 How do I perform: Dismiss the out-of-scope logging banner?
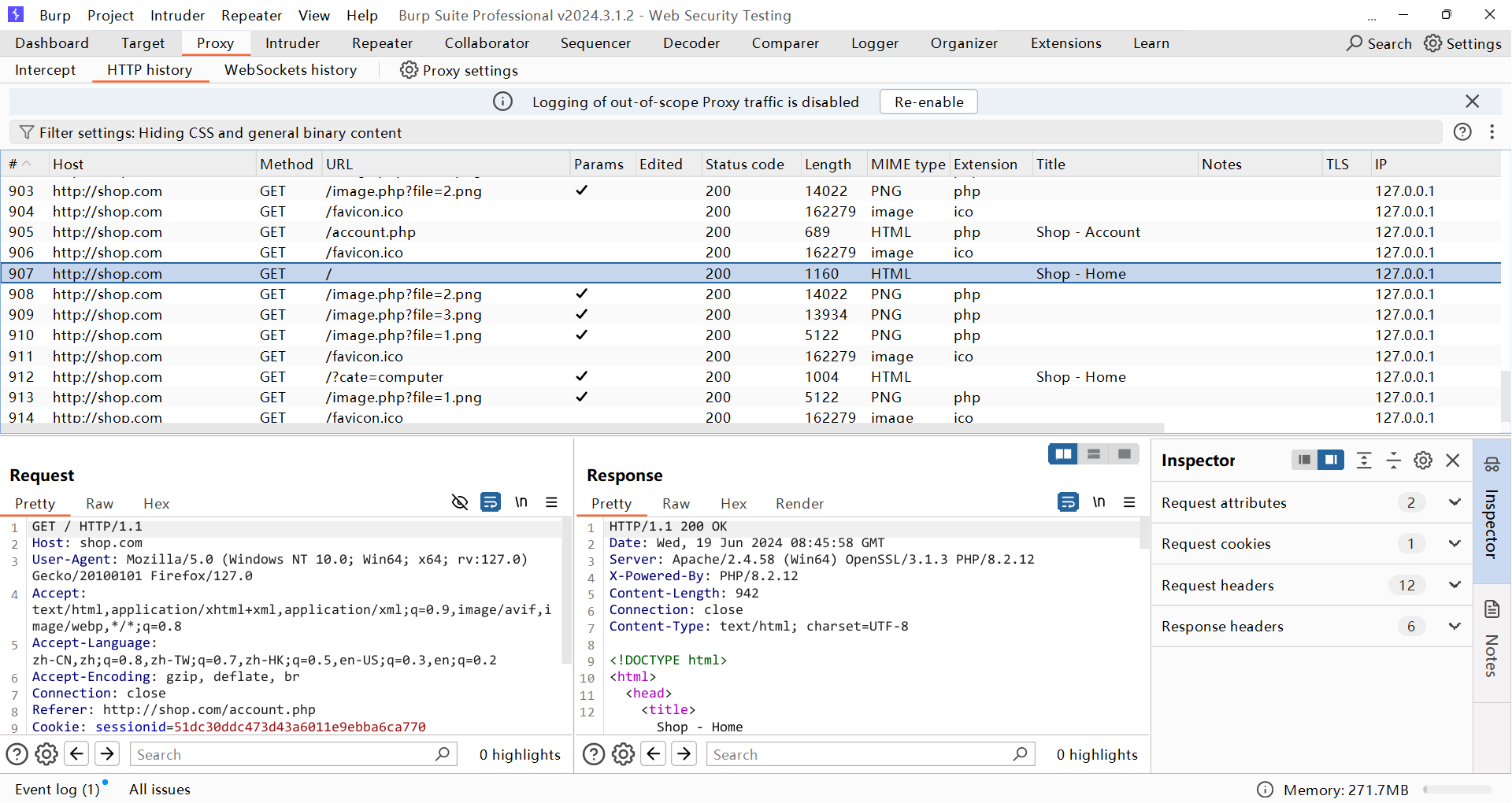tap(1472, 102)
